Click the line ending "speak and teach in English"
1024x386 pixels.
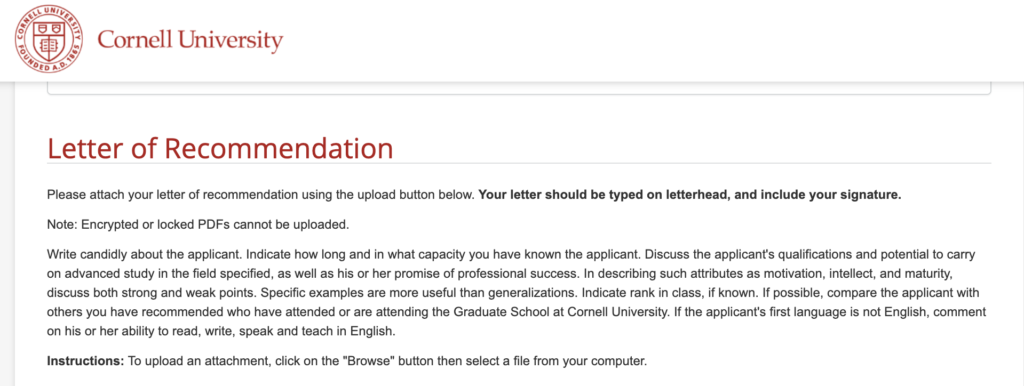click(221, 330)
